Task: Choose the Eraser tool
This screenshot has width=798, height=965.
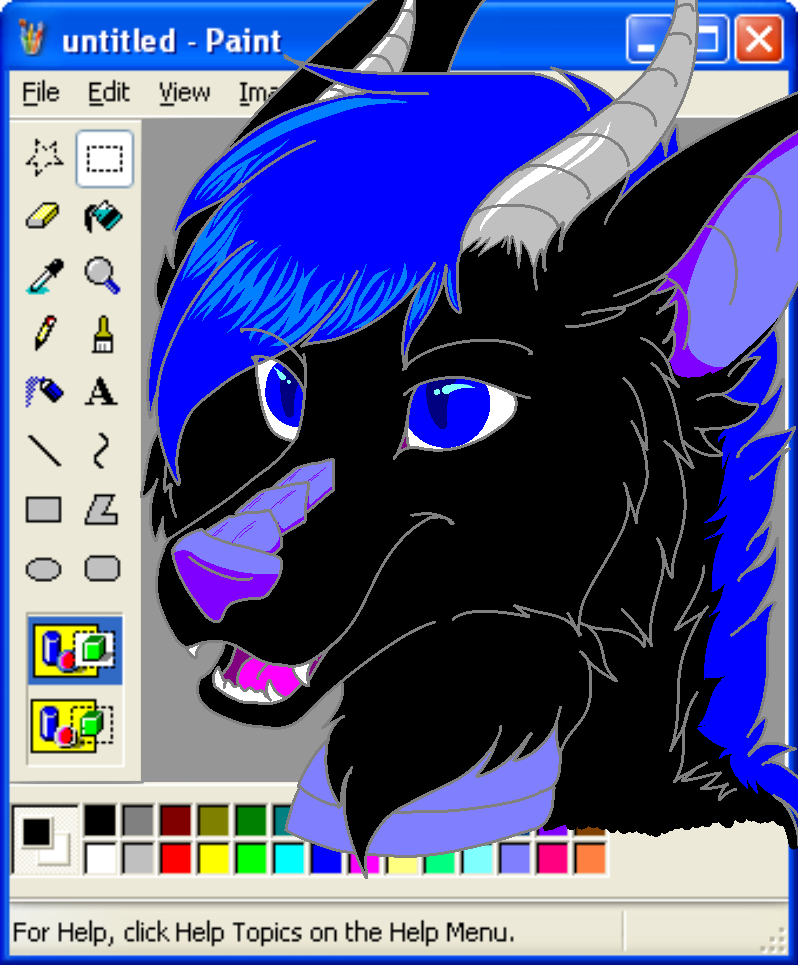Action: point(44,217)
